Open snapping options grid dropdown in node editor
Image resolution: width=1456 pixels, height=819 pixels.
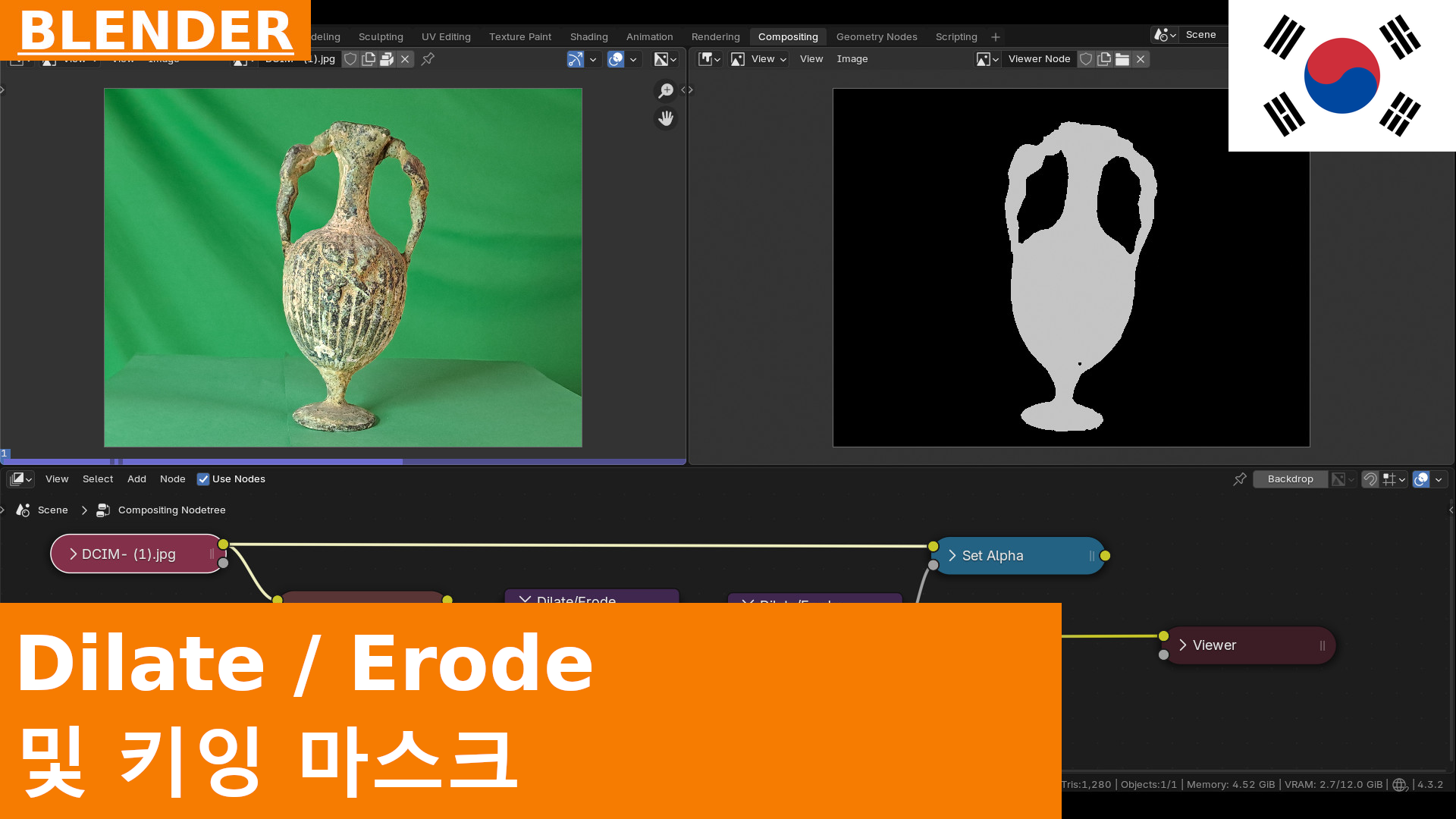click(x=1394, y=479)
